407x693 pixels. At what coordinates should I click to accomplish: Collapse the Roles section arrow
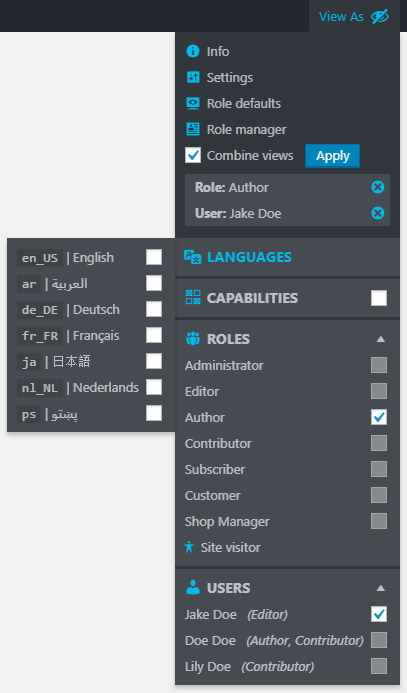tap(380, 339)
